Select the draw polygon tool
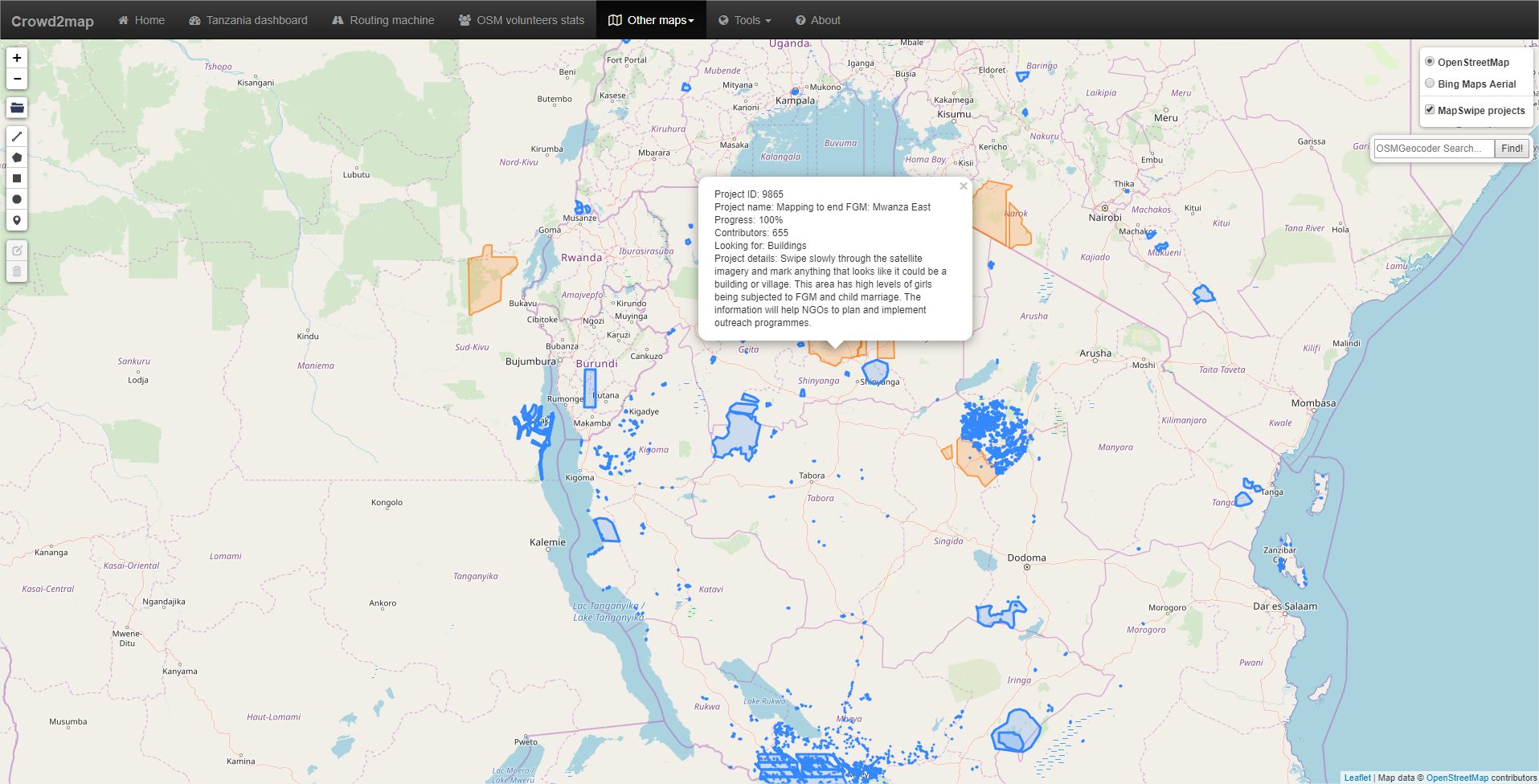Viewport: 1539px width, 784px height. click(x=17, y=157)
